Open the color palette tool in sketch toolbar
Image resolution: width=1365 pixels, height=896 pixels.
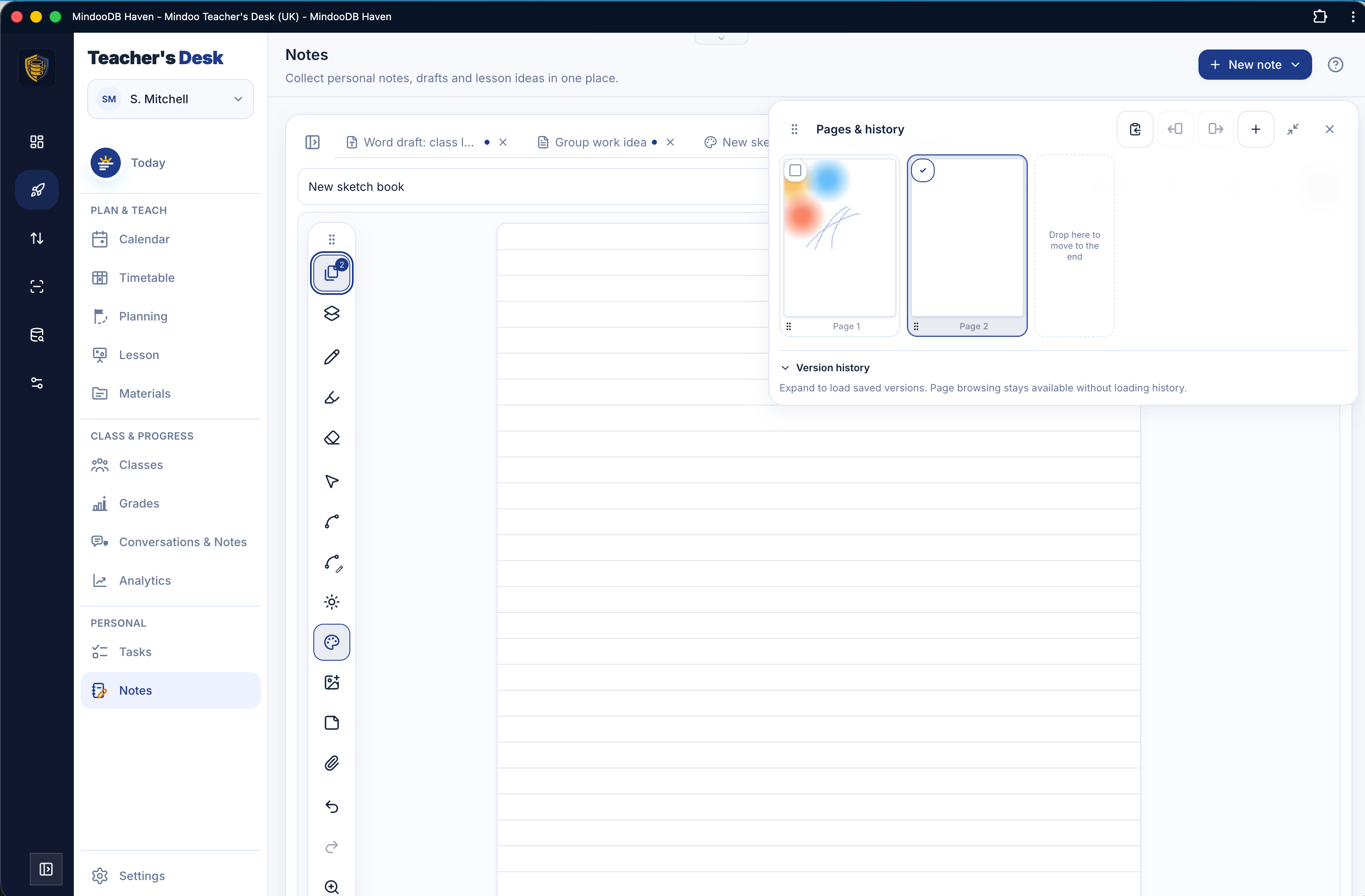(331, 642)
